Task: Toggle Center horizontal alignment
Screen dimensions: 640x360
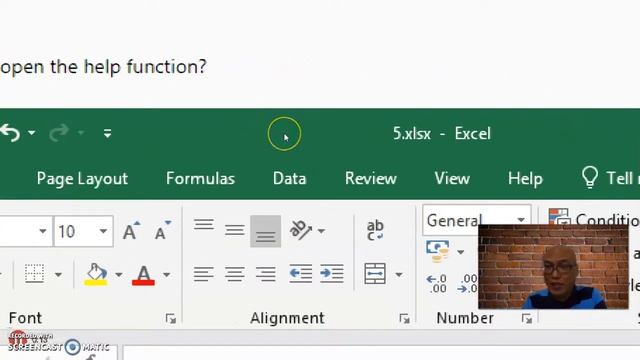Action: [235, 274]
